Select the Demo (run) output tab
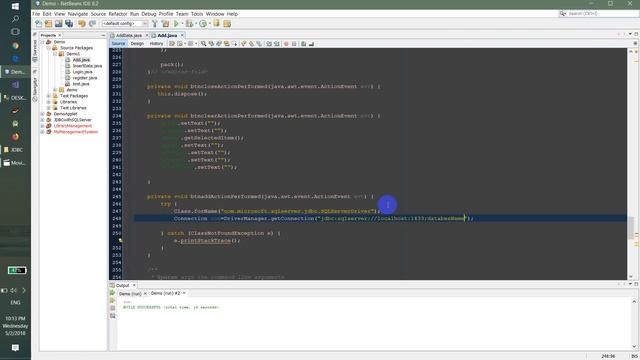The image size is (640, 360). point(130,293)
